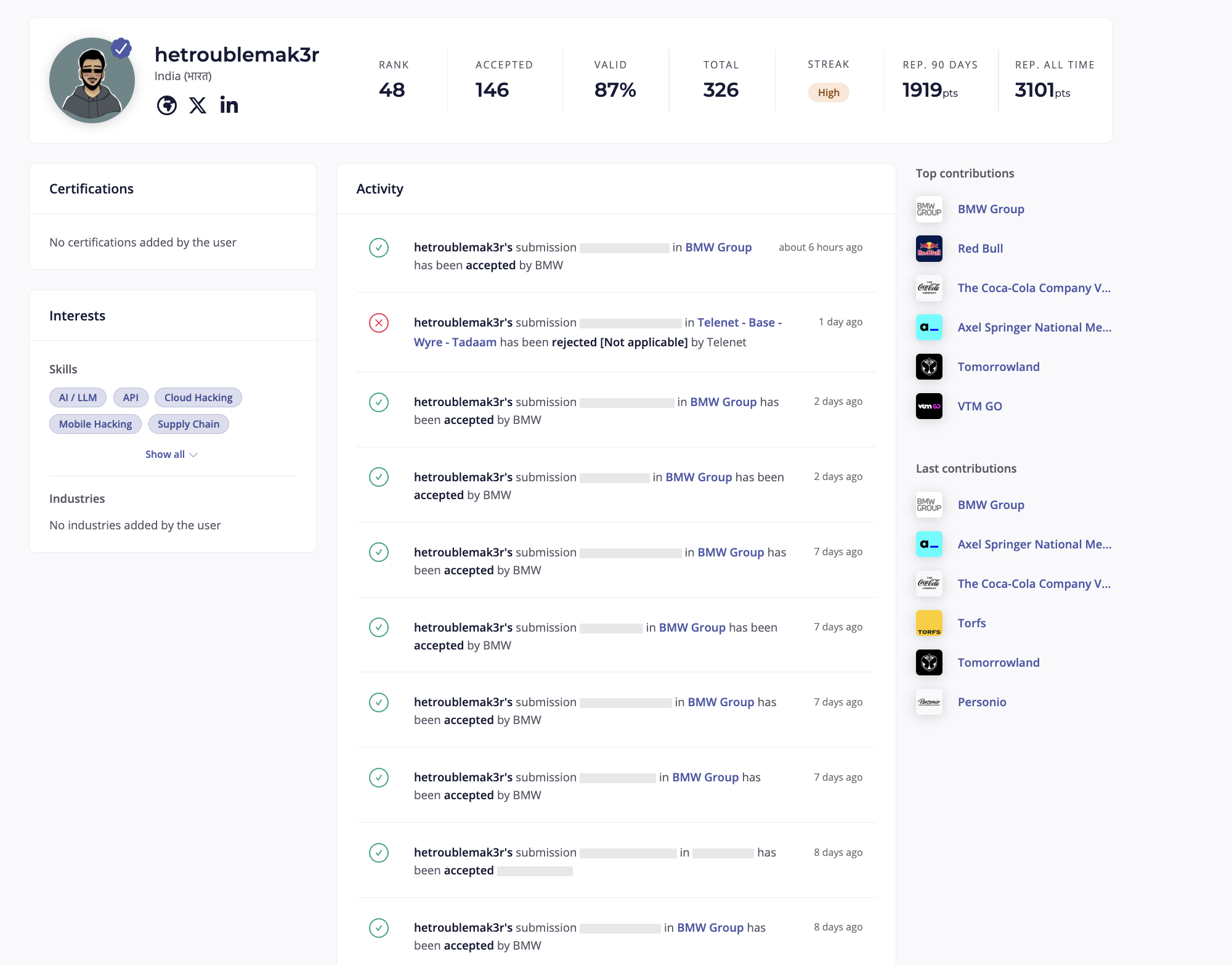Click the 3101 pts all-time reputation
1232x965 pixels.
click(1042, 90)
